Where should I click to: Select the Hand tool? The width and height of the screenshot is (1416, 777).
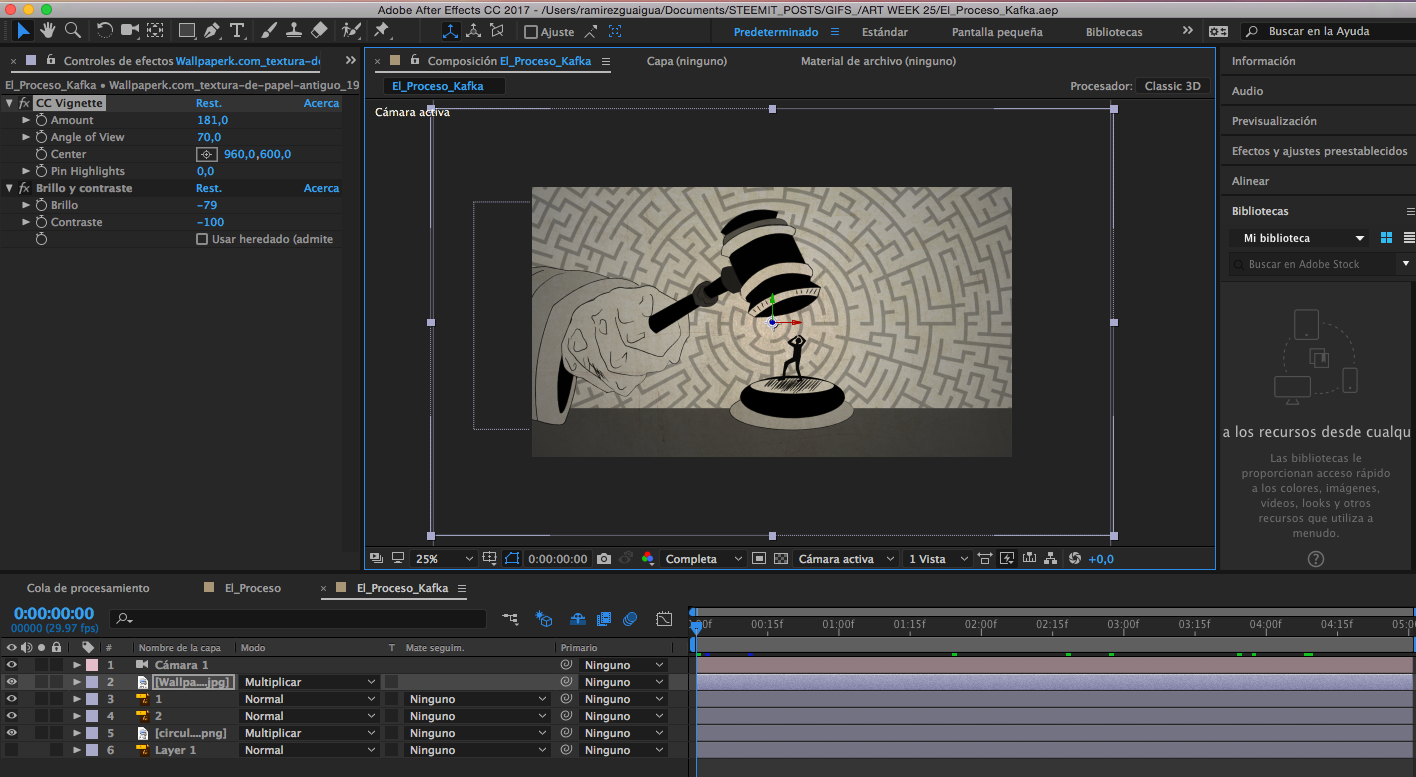click(x=47, y=30)
